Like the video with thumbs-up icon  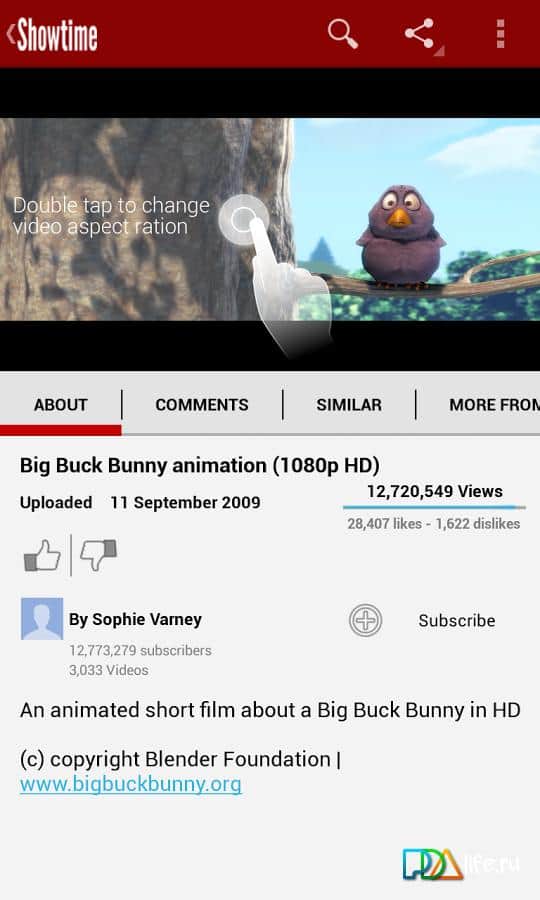tap(42, 555)
